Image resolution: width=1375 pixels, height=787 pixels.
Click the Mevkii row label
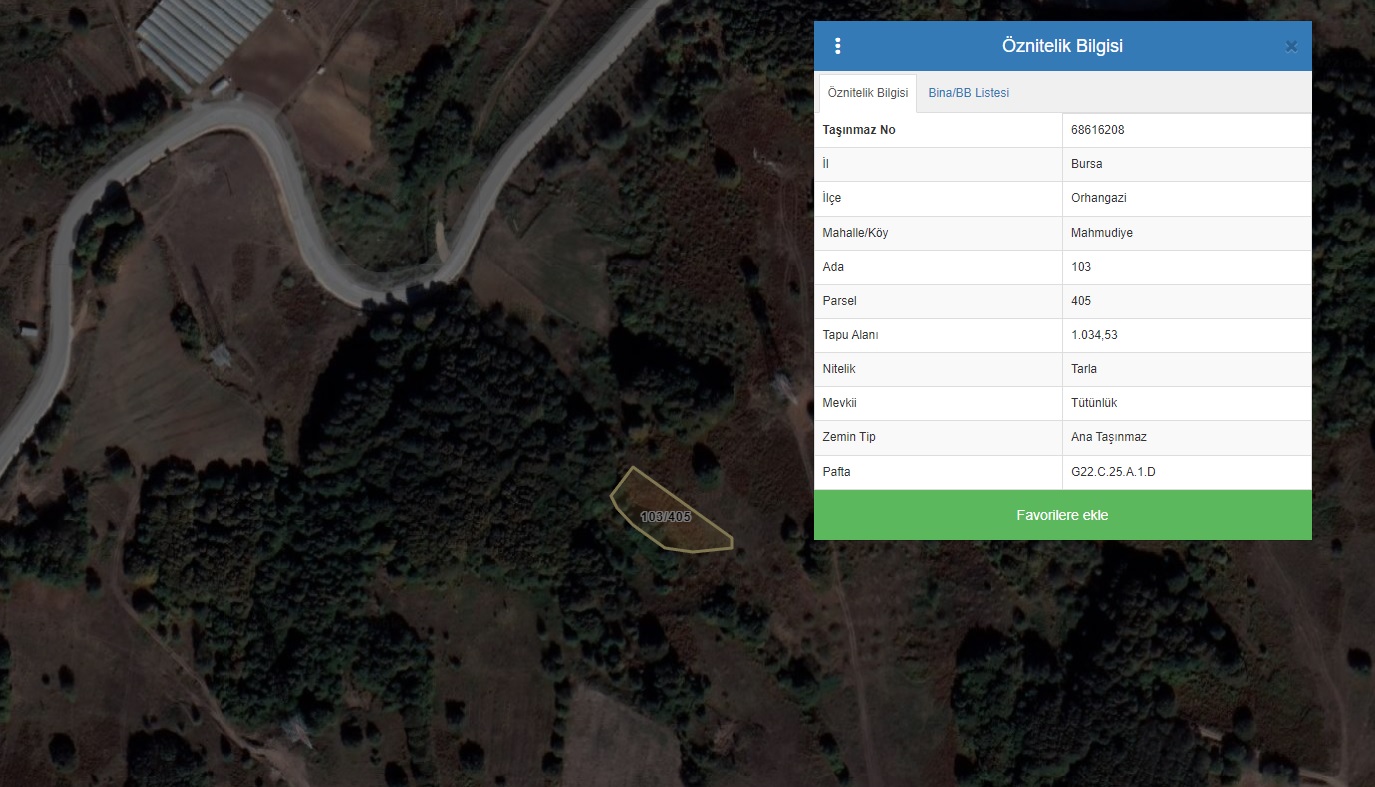[840, 403]
